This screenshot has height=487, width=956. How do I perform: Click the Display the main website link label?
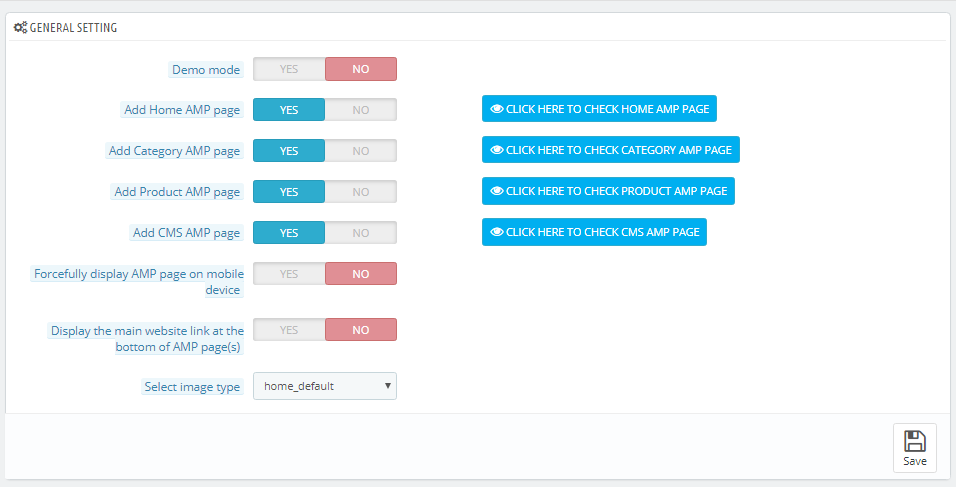click(147, 339)
